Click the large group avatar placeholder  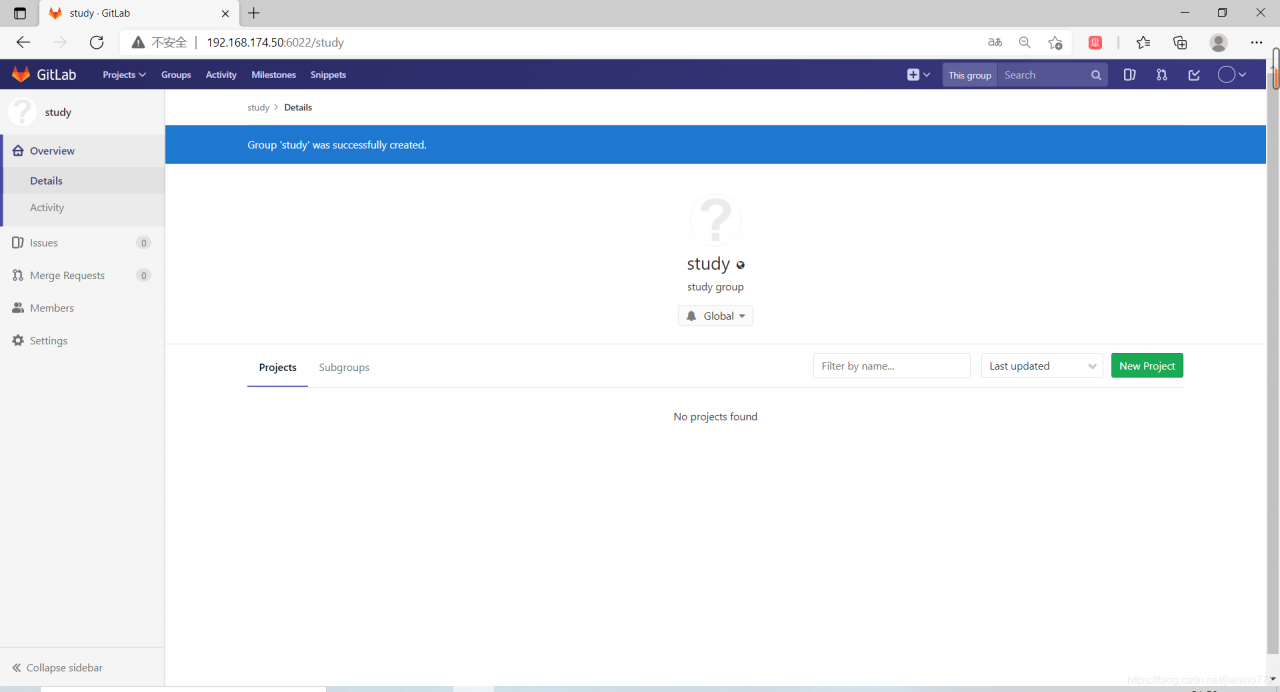point(715,220)
